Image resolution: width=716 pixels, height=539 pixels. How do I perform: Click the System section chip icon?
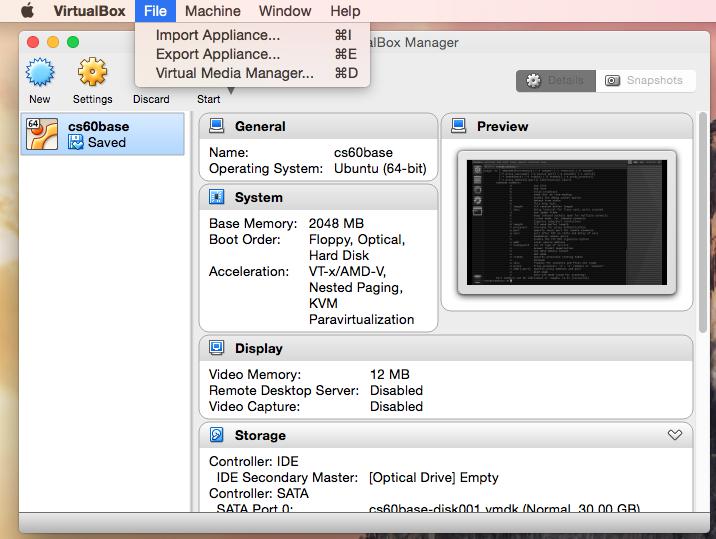[x=216, y=197]
